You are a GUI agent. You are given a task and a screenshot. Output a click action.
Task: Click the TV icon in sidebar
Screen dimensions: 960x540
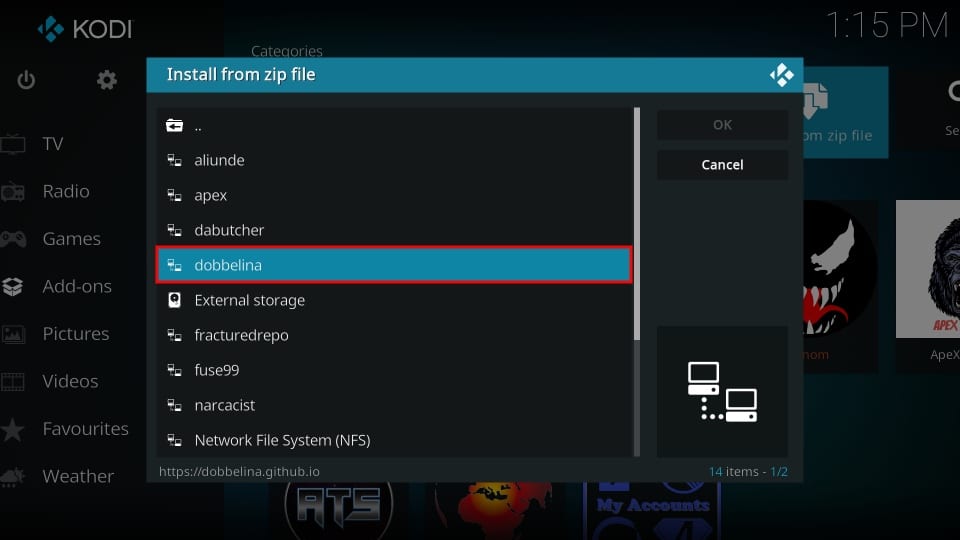tap(13, 144)
